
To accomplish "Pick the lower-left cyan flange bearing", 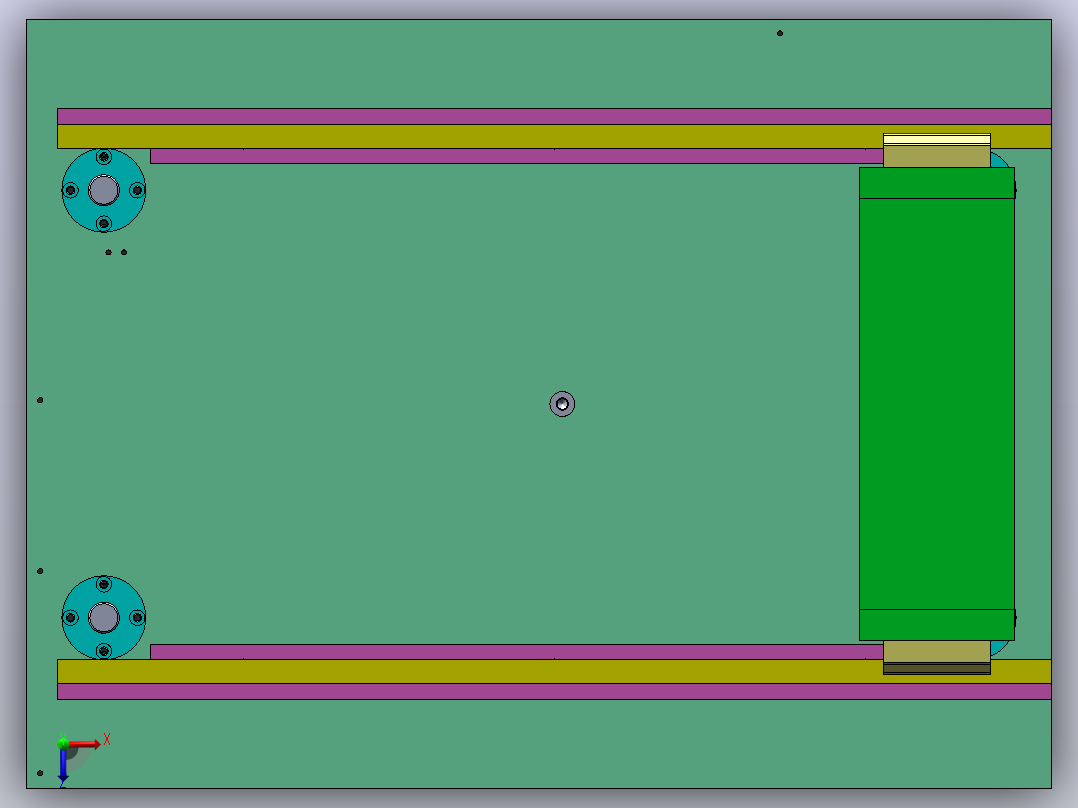I will [x=104, y=618].
